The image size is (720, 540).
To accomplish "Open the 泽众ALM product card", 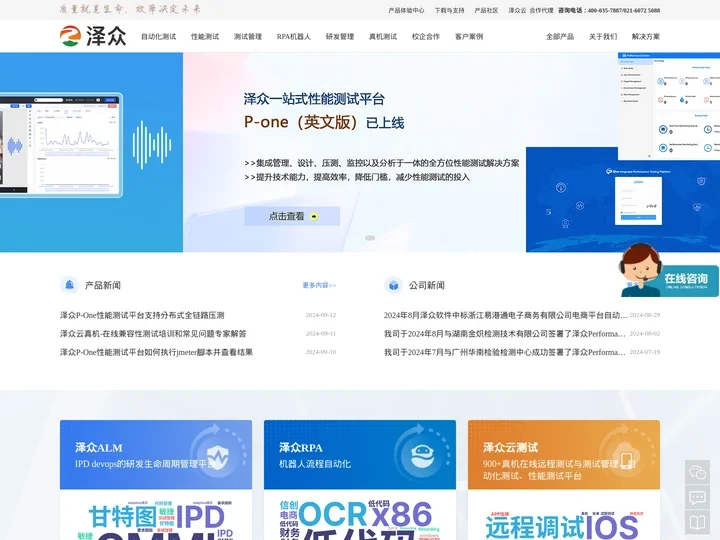I will point(156,455).
